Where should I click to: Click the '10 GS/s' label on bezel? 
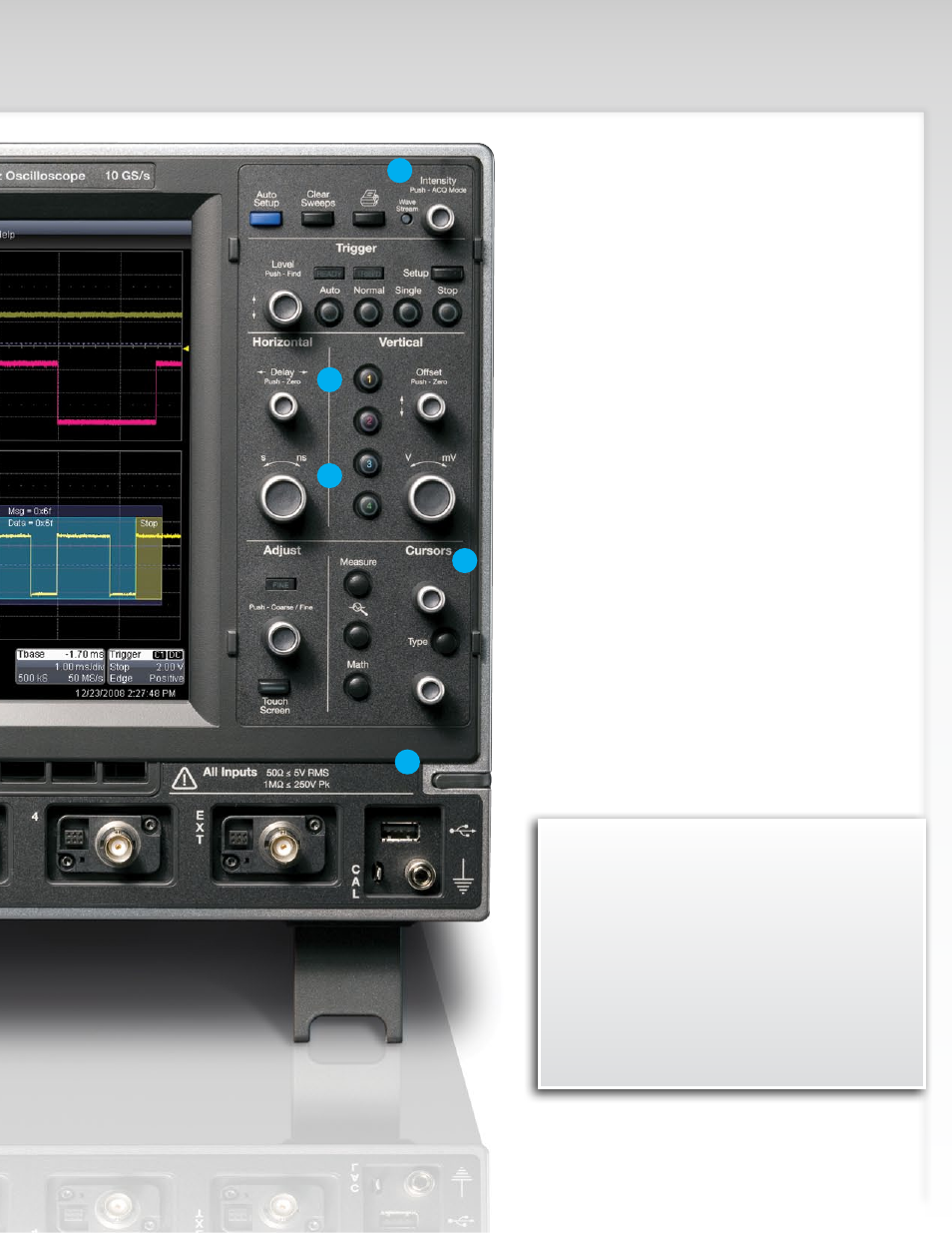(128, 176)
